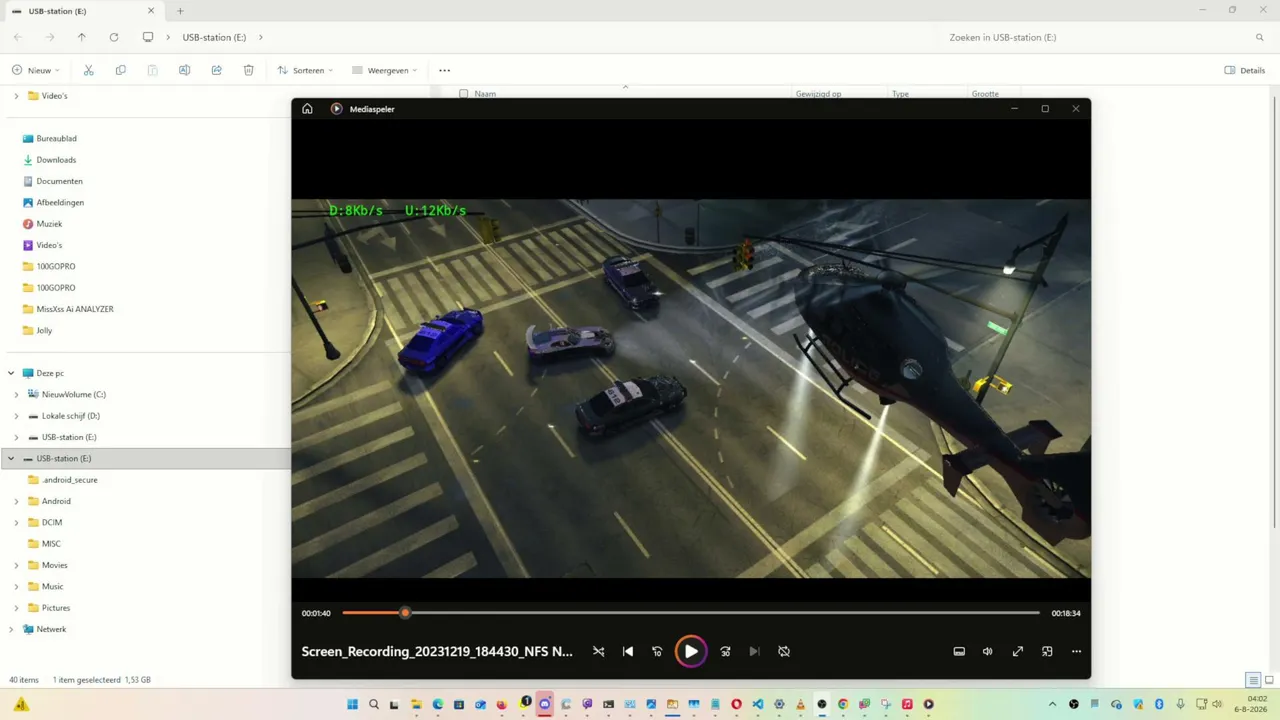Go up one folder level in Explorer
The width and height of the screenshot is (1280, 720).
click(x=82, y=37)
